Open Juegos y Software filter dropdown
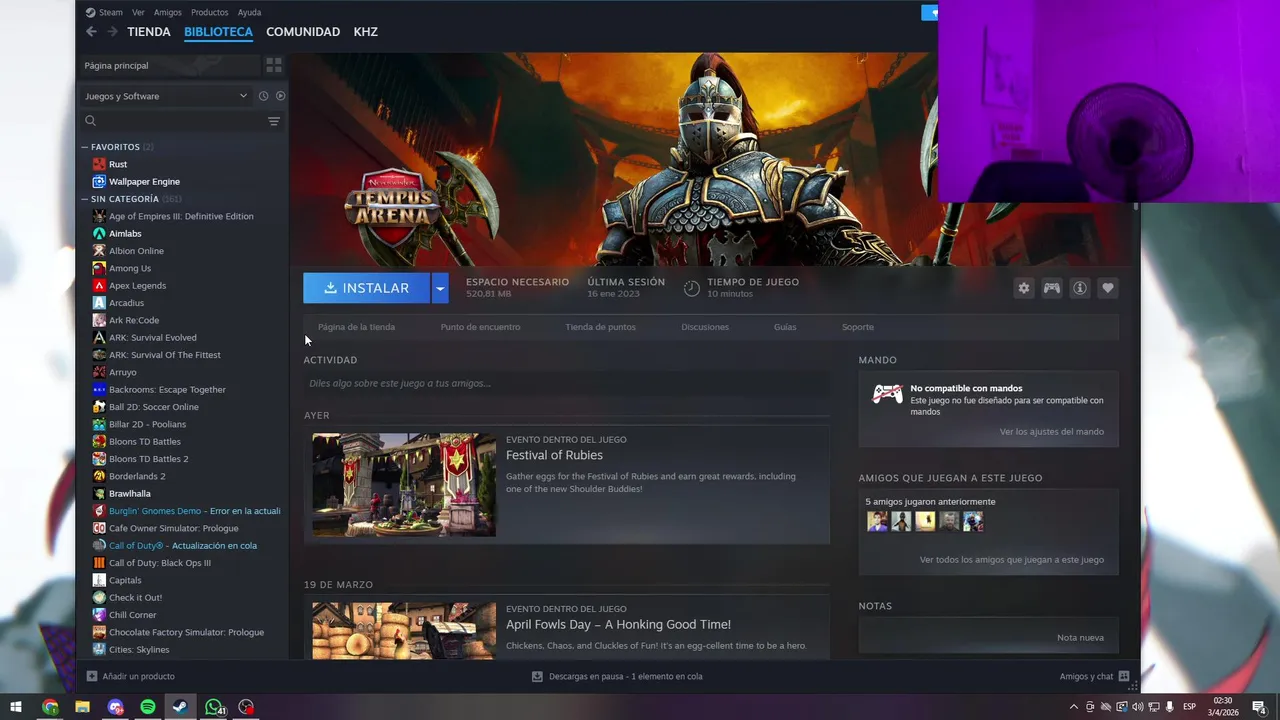The image size is (1280, 720). click(166, 96)
